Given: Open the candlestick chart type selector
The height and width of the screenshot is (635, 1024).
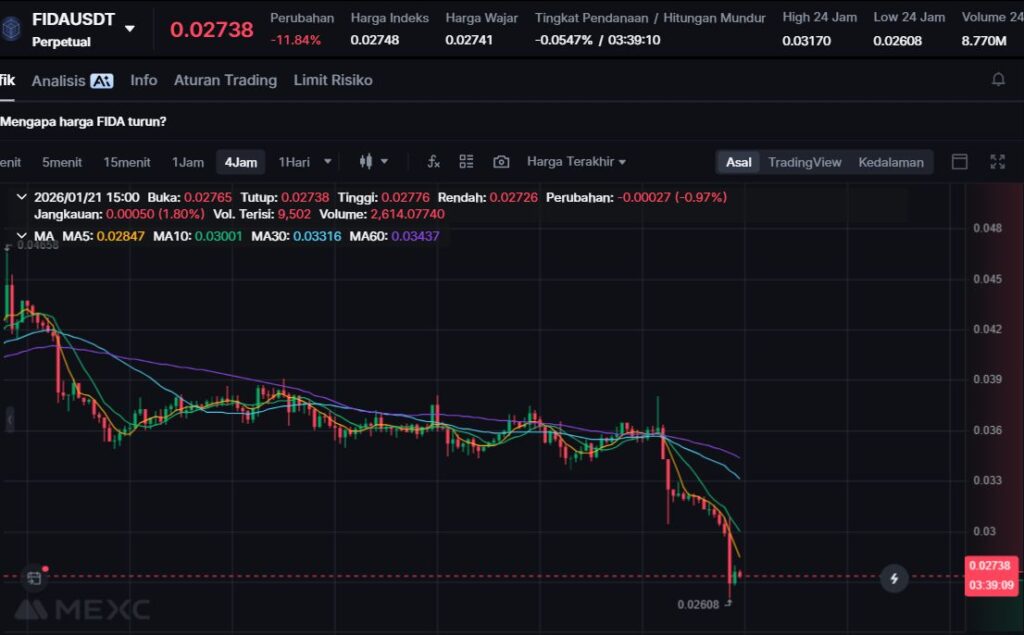Looking at the screenshot, I should click(x=373, y=162).
